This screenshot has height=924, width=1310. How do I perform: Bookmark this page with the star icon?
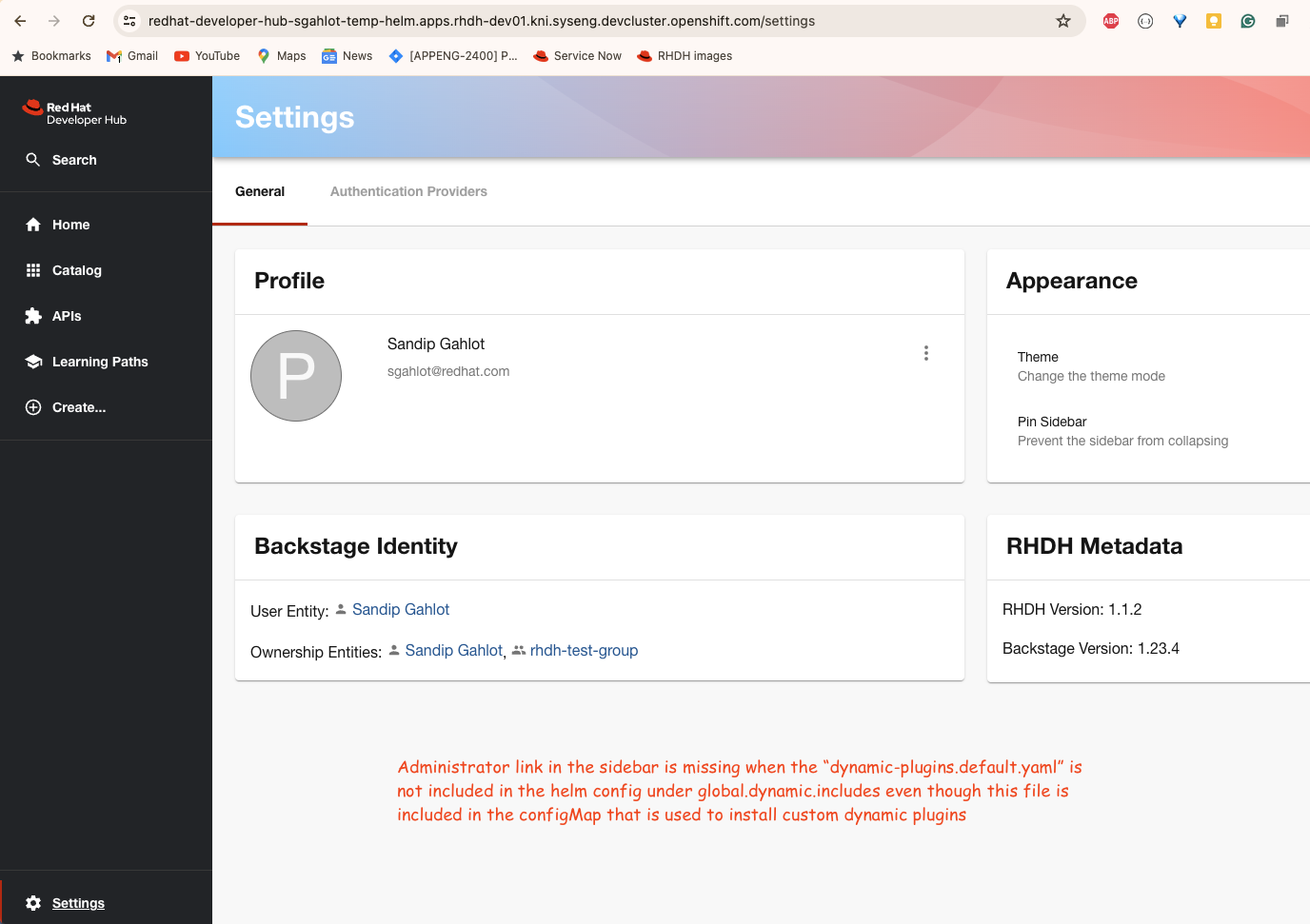(x=1063, y=21)
